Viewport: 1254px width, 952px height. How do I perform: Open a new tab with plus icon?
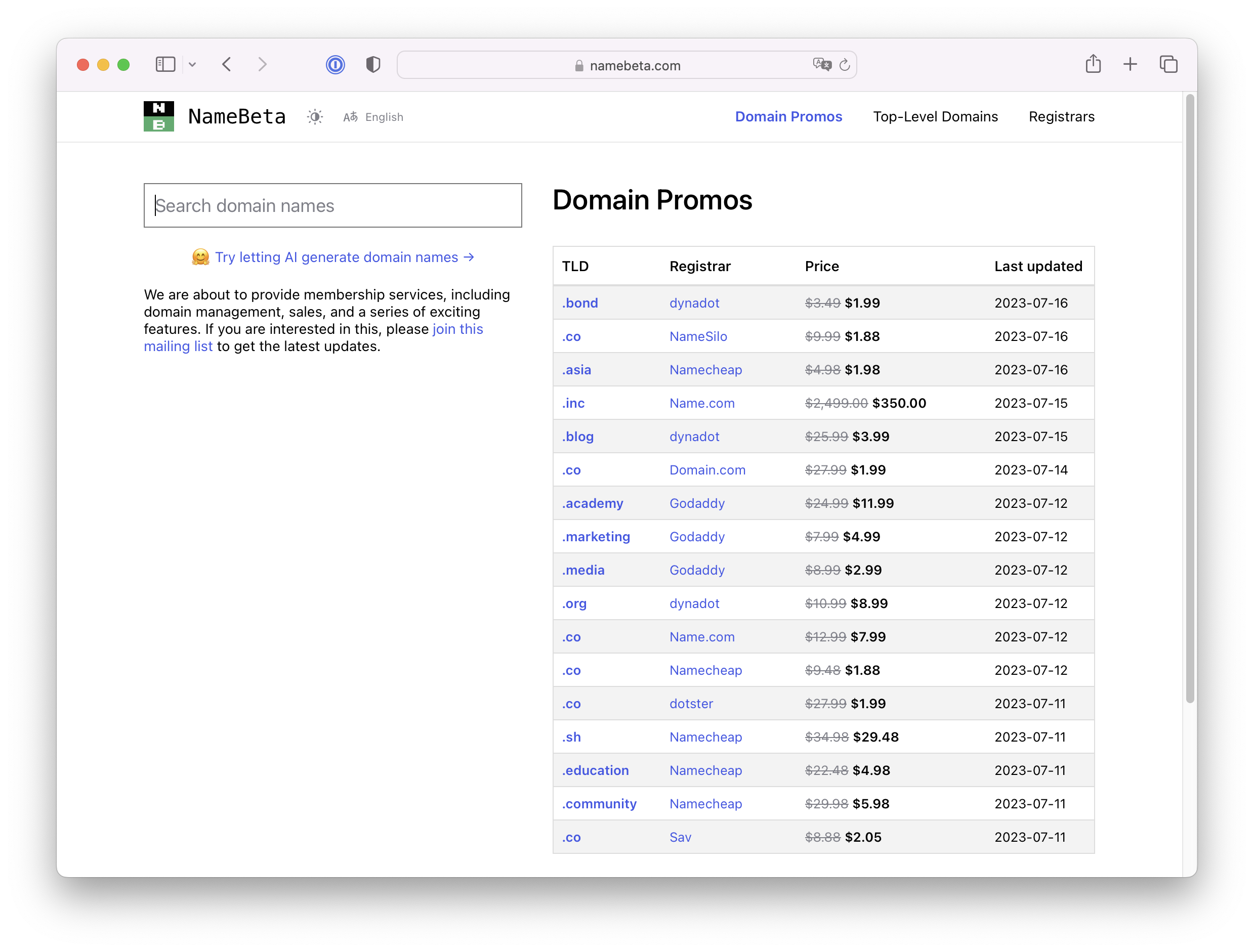coord(1130,65)
